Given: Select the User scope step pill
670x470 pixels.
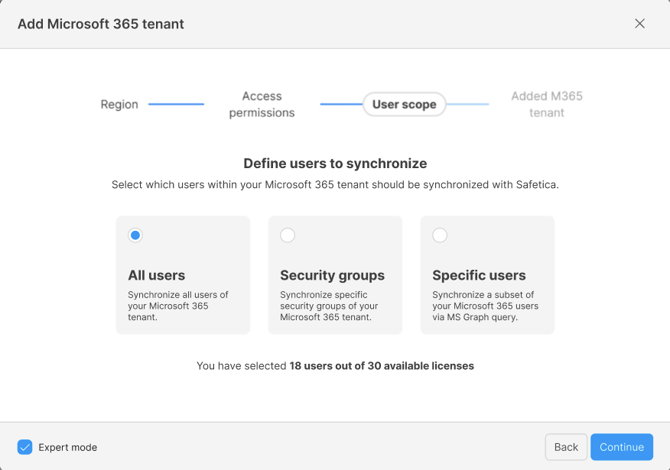Looking at the screenshot, I should [x=404, y=104].
